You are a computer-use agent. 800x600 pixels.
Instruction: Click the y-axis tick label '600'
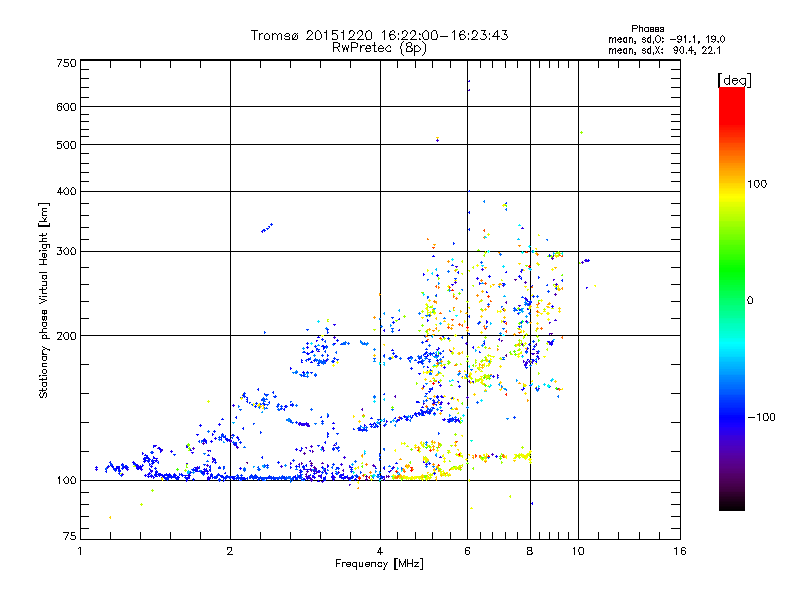click(x=67, y=107)
